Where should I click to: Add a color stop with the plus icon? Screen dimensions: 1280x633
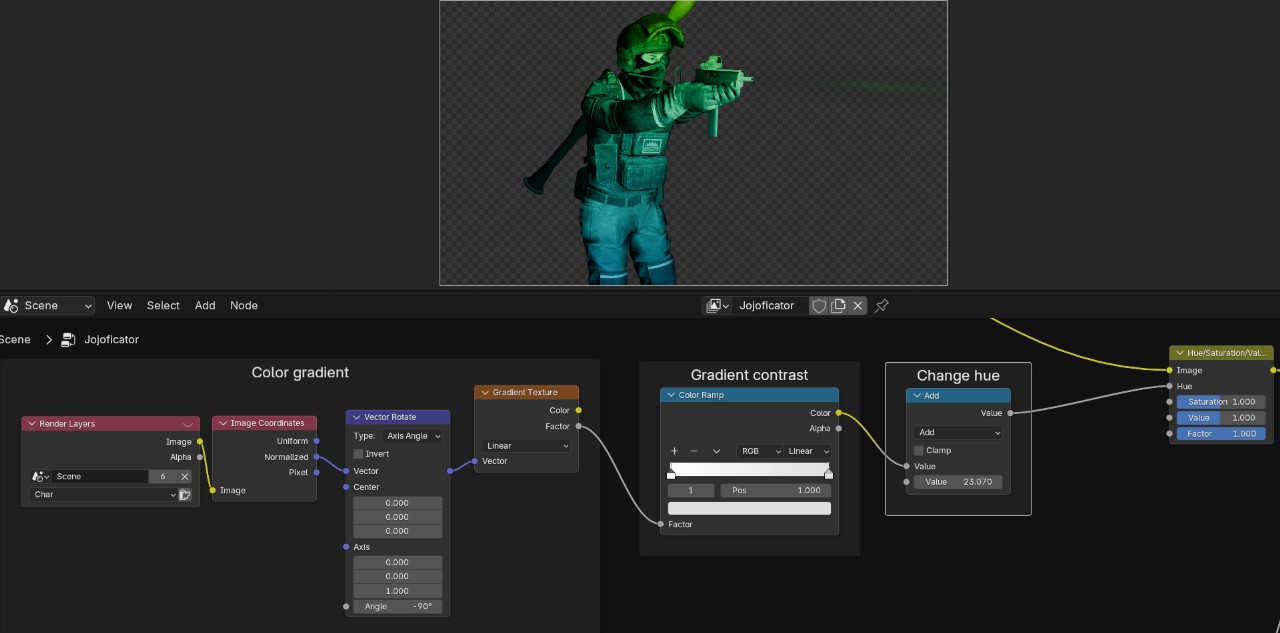pyautogui.click(x=675, y=451)
